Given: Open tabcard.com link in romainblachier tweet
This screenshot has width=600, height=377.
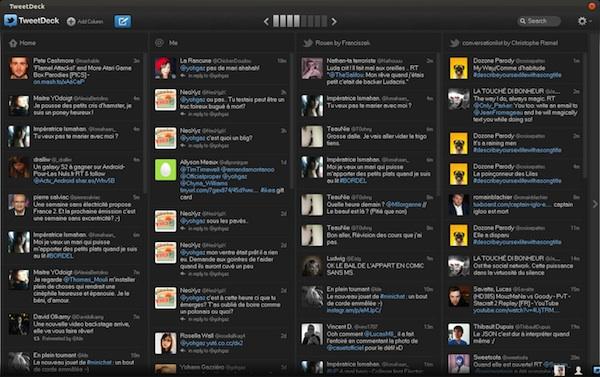Looking at the screenshot, I should tap(512, 204).
